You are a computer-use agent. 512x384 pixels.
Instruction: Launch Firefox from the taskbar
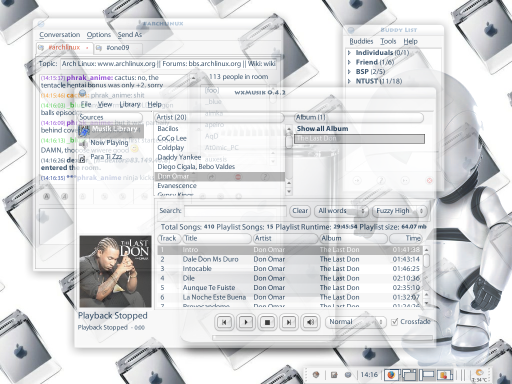[391, 375]
